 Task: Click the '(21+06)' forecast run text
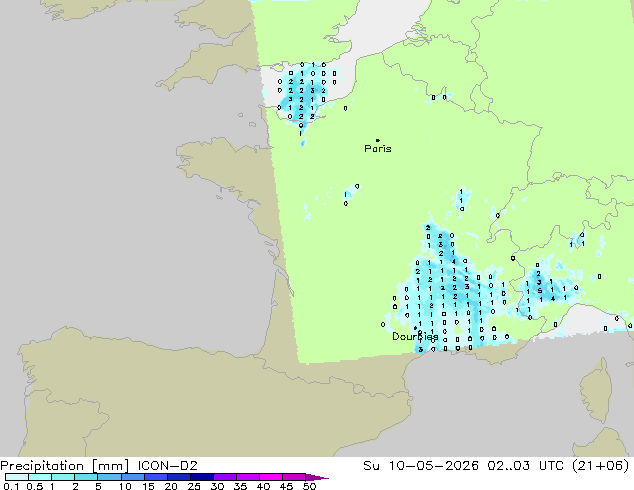600,466
